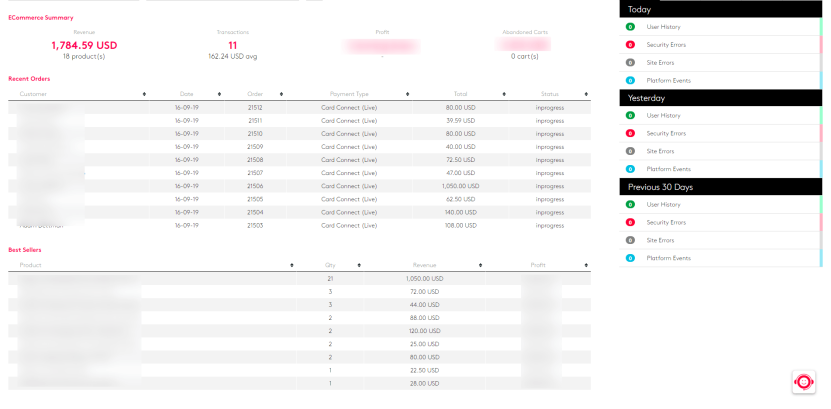Click Best Sellers quantity 21
The width and height of the screenshot is (831, 409).
(330, 279)
